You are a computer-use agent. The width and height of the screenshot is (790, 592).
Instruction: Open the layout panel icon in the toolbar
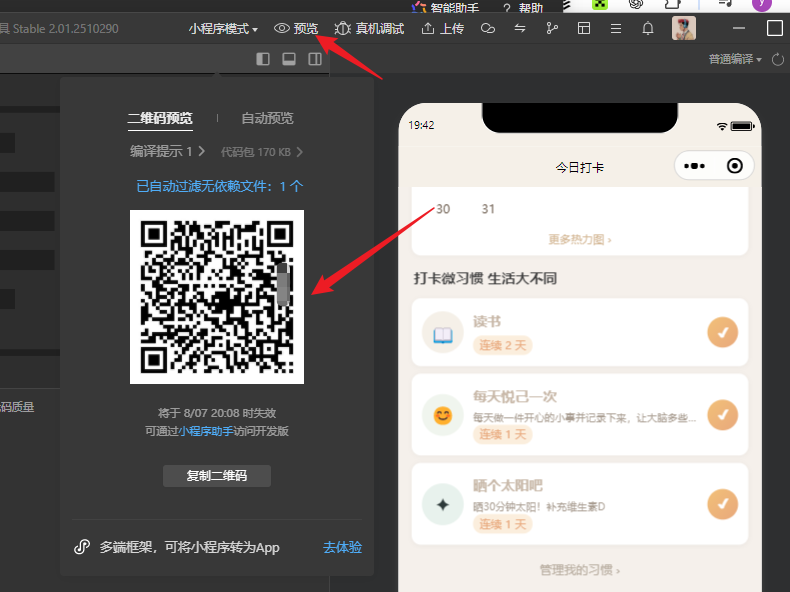(584, 29)
